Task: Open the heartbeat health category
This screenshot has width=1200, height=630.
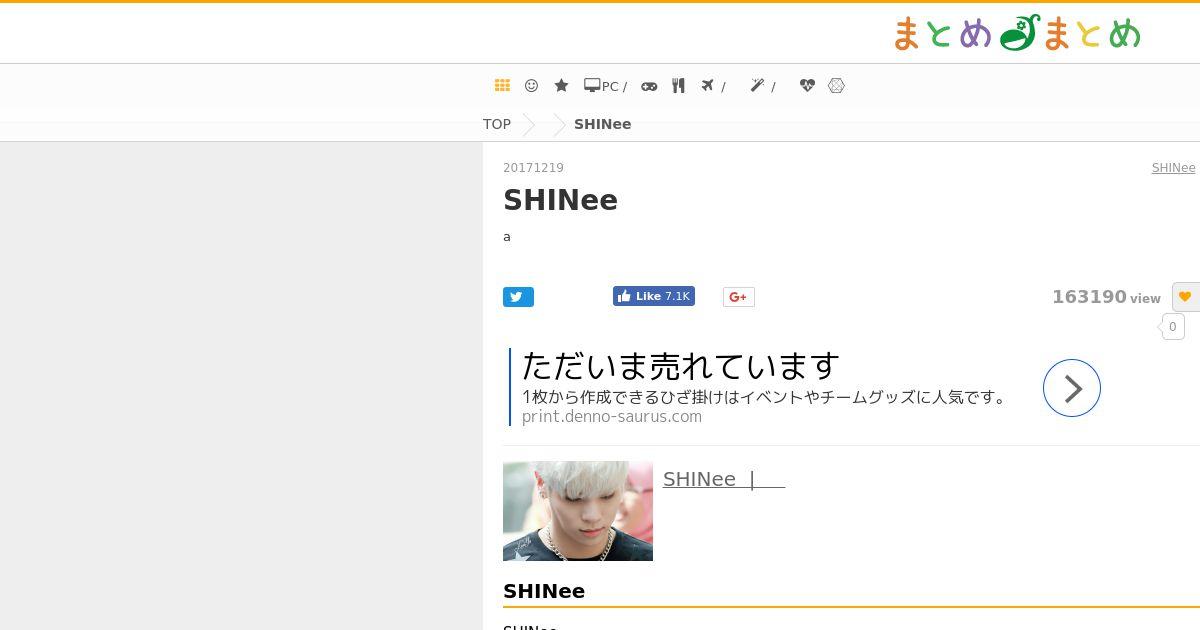Action: 807,86
